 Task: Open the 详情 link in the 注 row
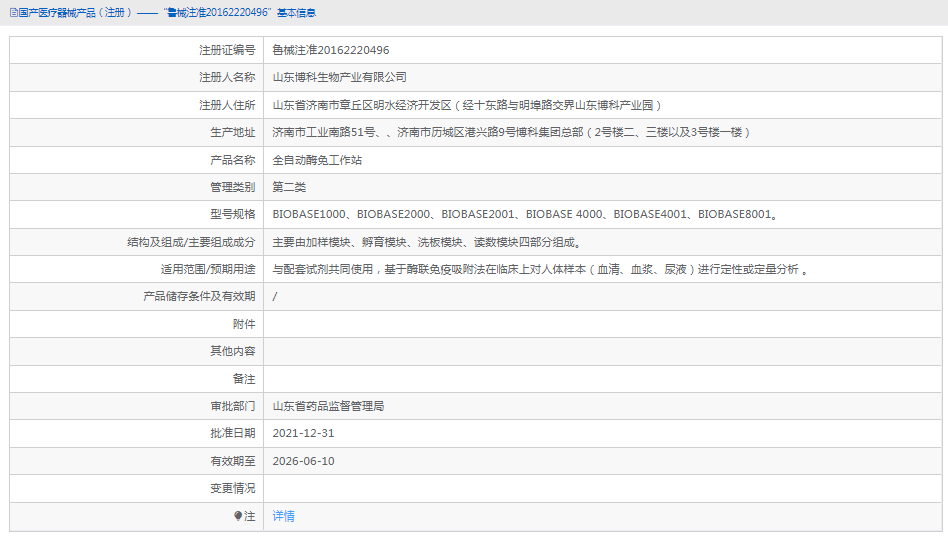point(283,516)
